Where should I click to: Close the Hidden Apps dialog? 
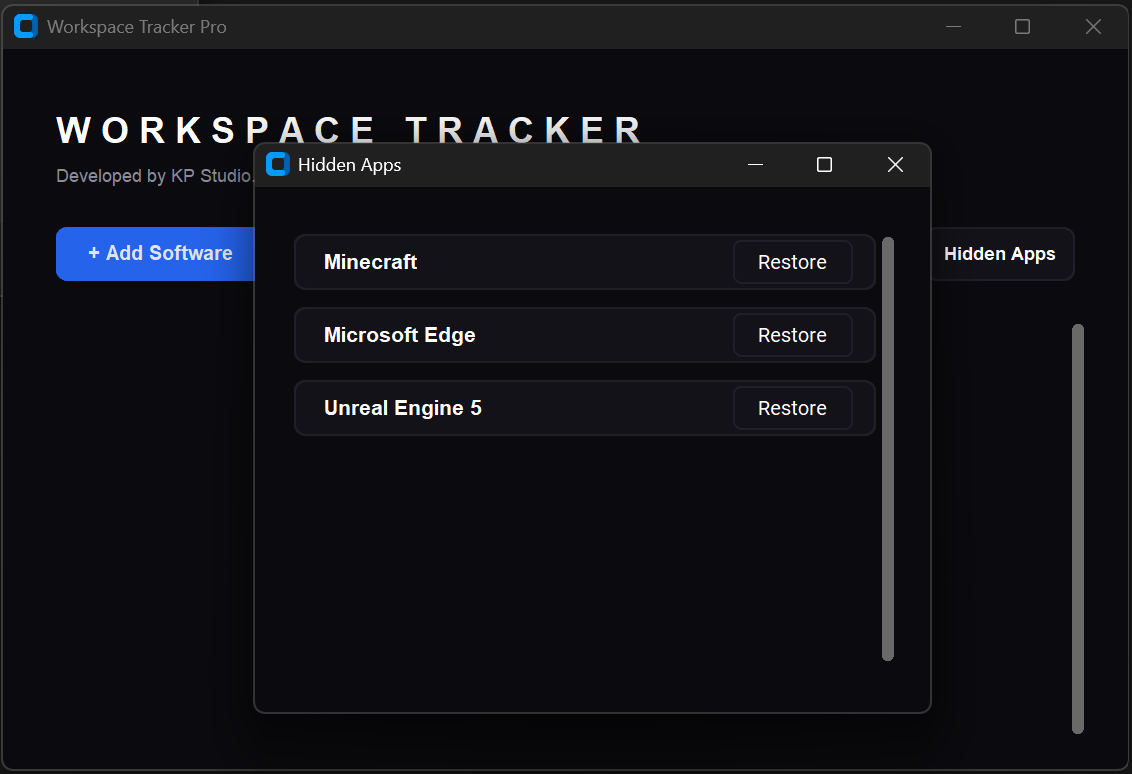point(895,165)
